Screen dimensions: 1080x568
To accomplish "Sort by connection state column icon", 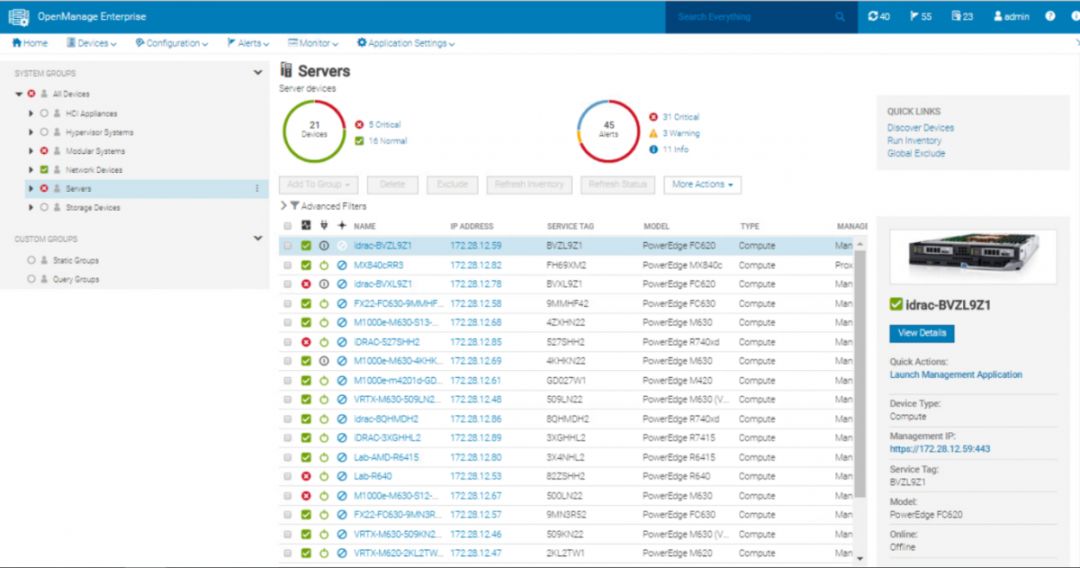I will [x=342, y=226].
